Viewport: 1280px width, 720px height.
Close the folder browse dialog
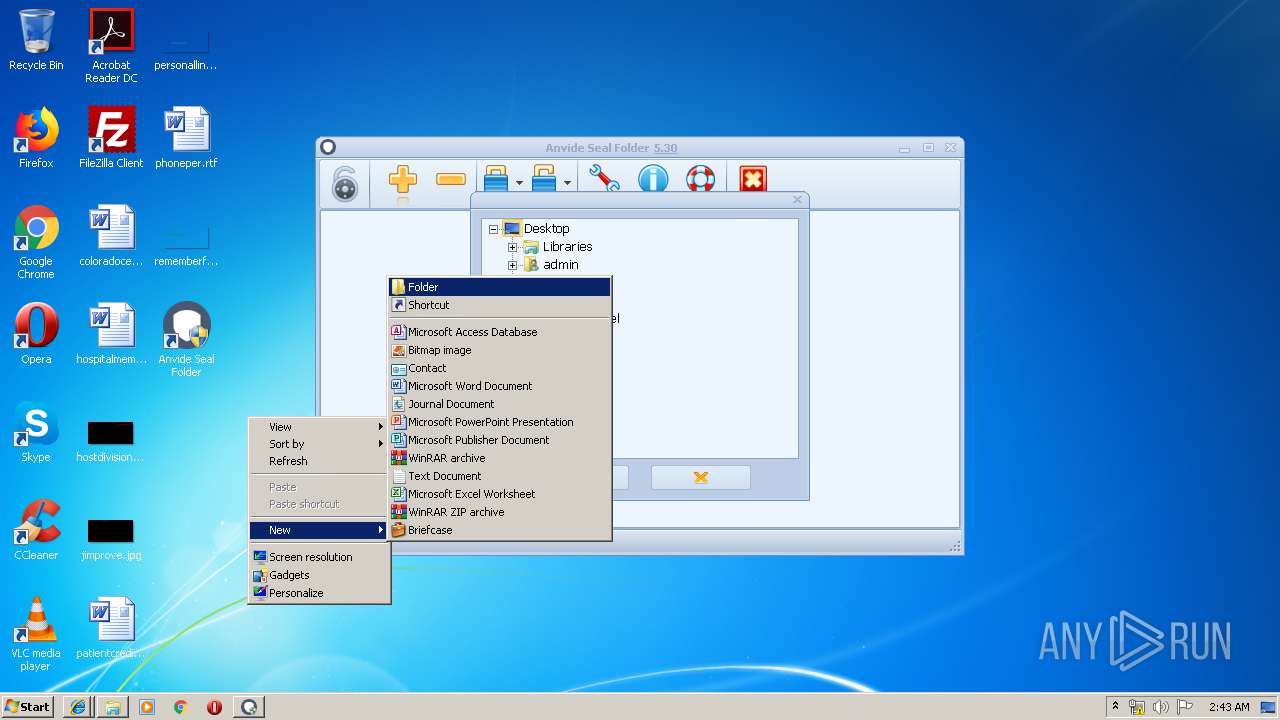[x=797, y=200]
